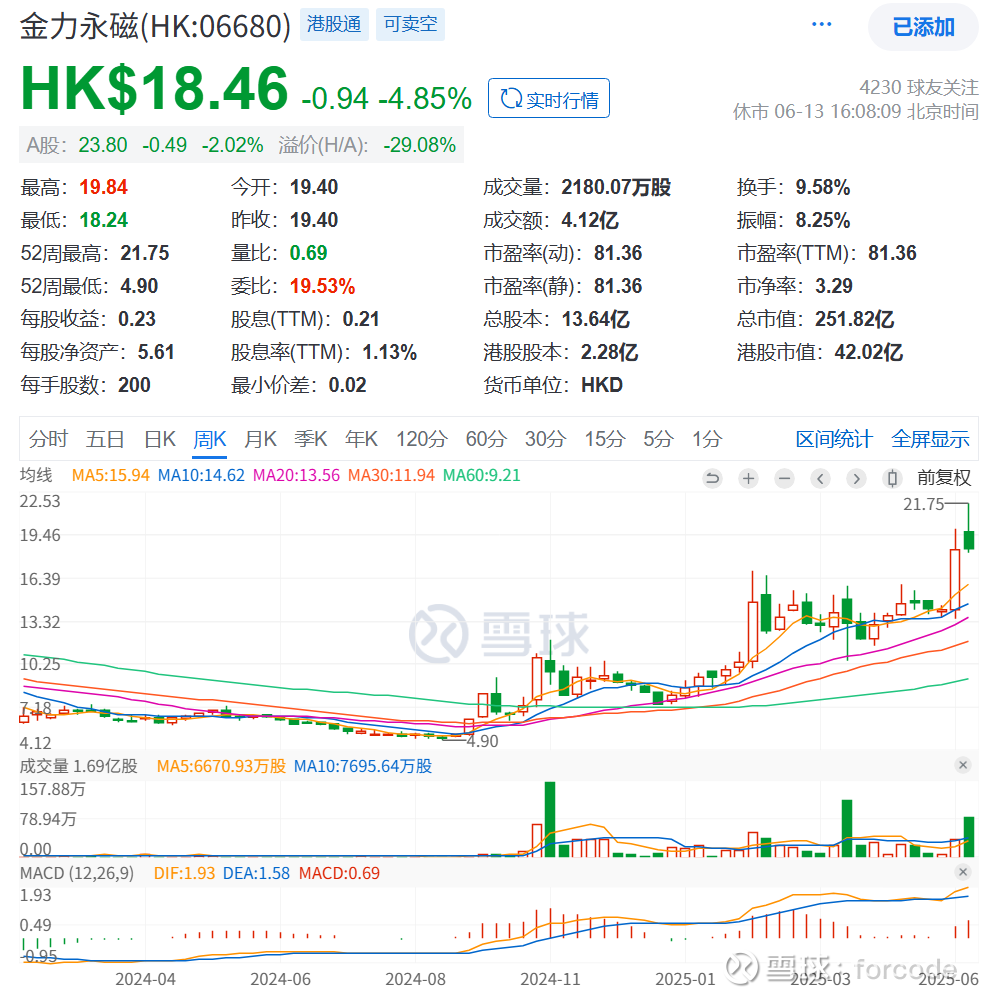Click the 最高 19.84 value
Viewport: 986px width, 999px height.
coord(103,187)
